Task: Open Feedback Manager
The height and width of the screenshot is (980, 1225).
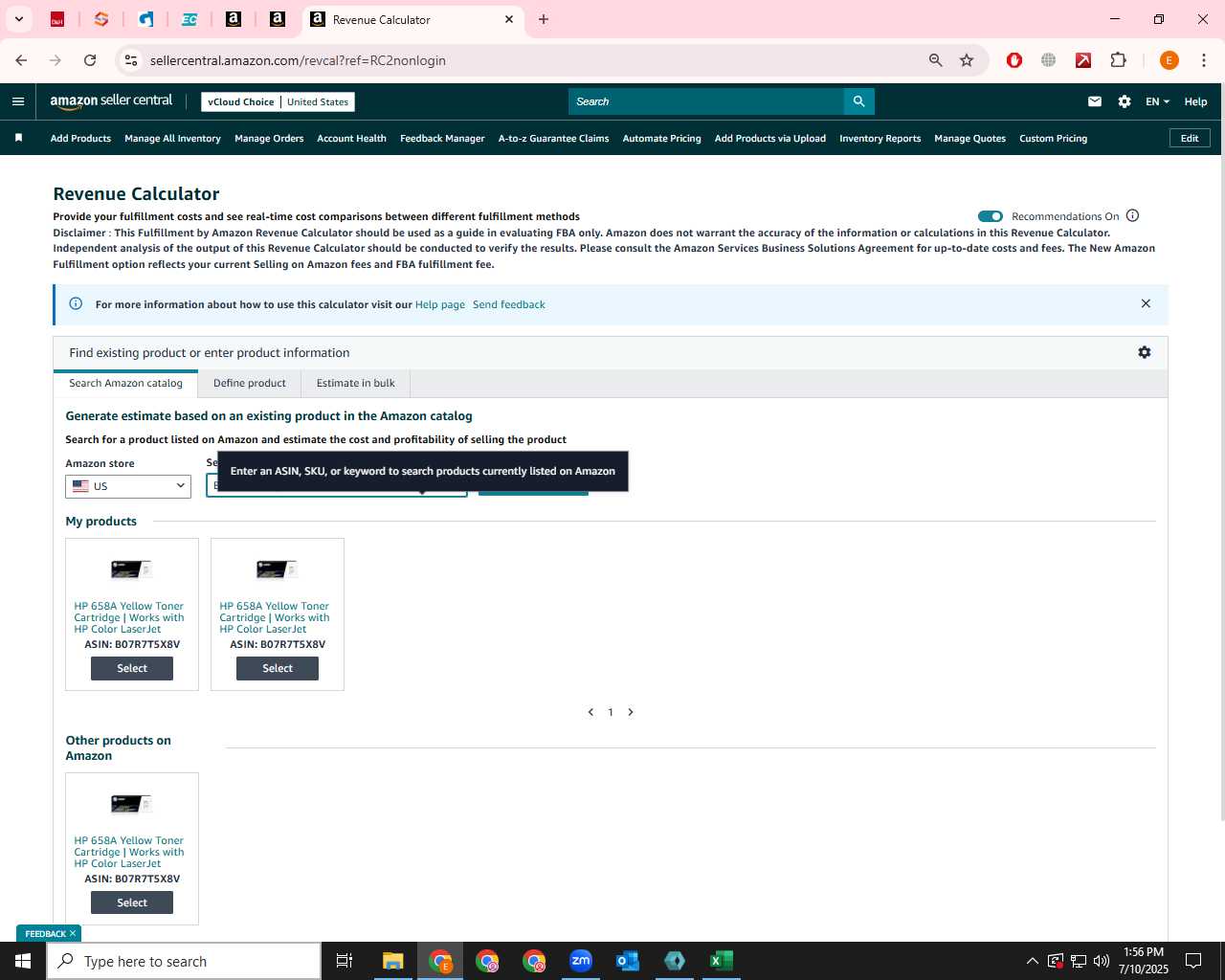Action: tap(442, 138)
